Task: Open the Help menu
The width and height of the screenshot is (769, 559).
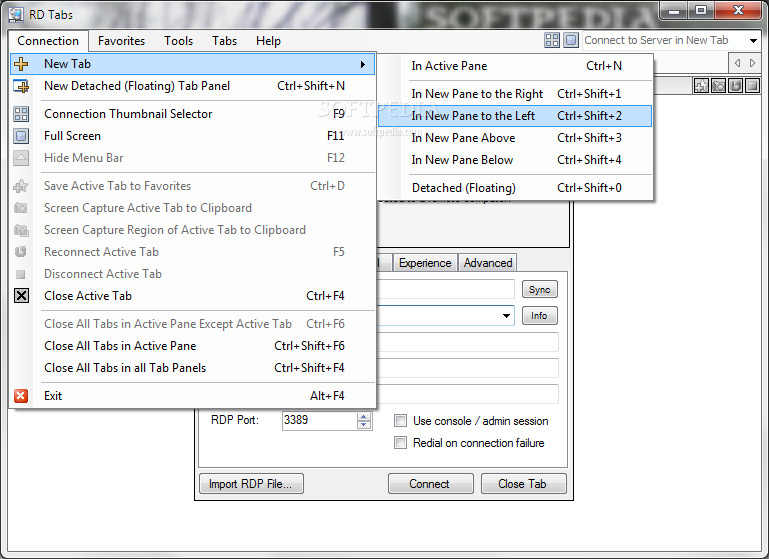Action: coord(268,41)
